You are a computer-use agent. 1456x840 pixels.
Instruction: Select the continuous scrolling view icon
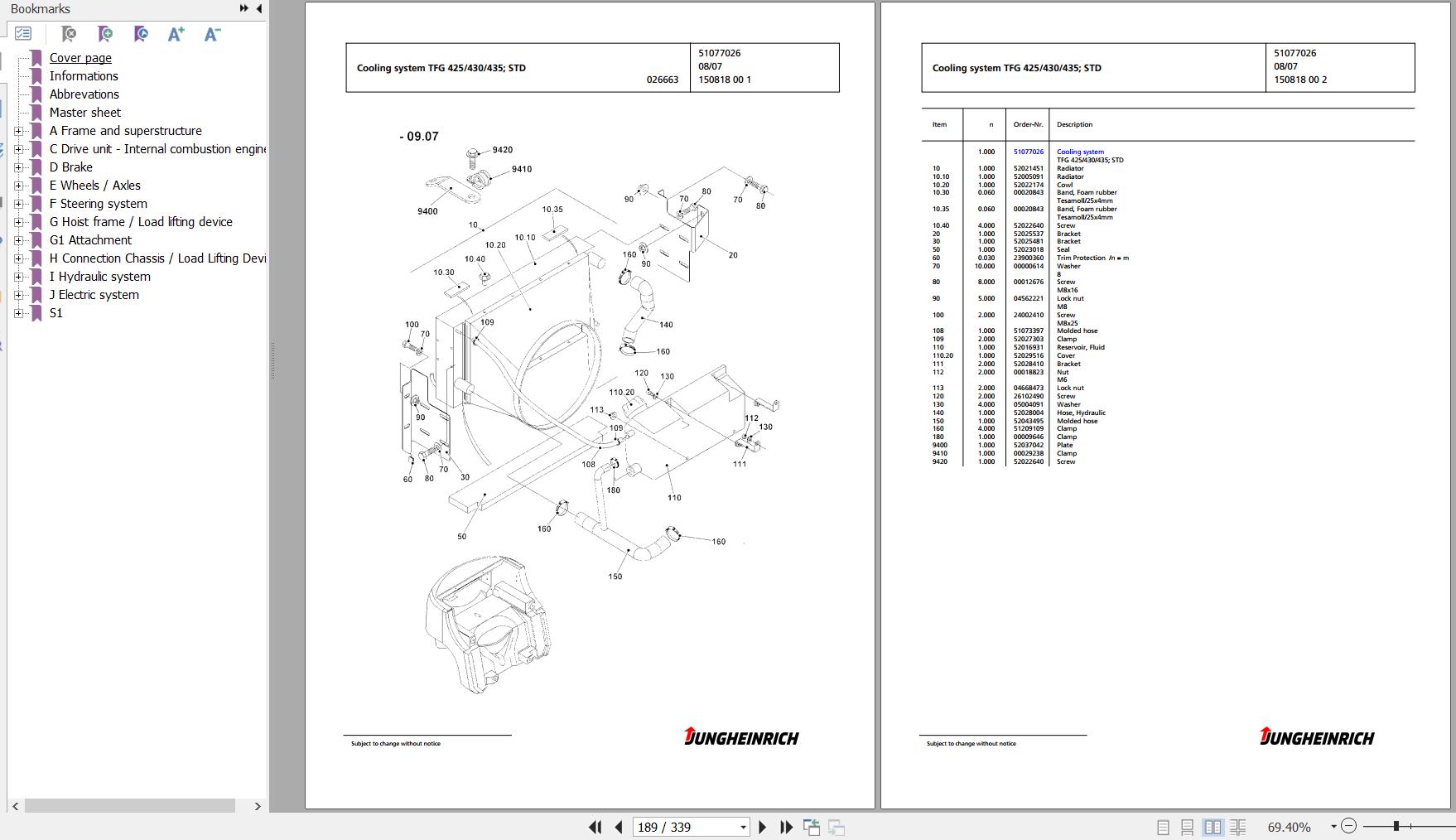click(x=1188, y=827)
